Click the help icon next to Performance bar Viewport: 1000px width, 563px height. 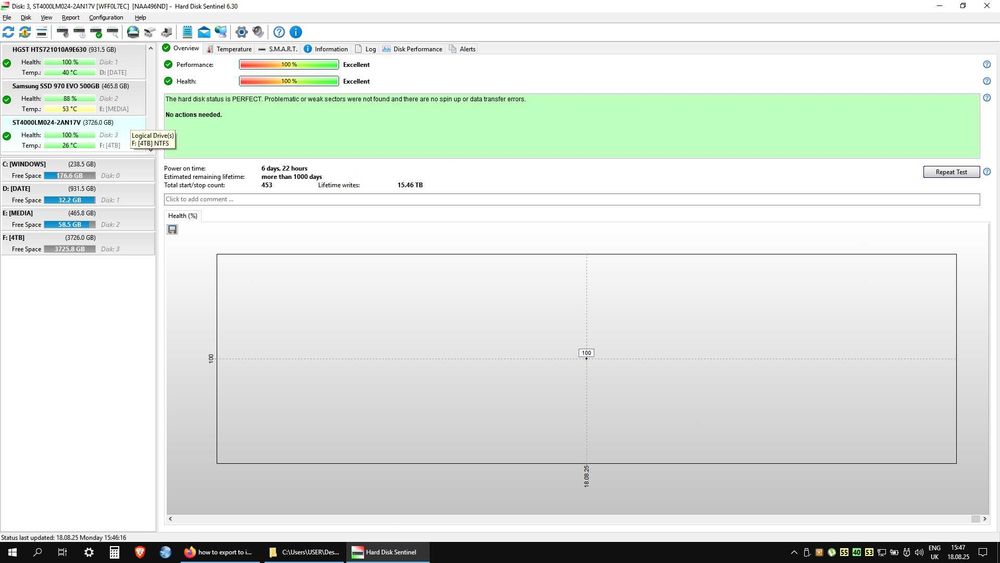(x=987, y=64)
